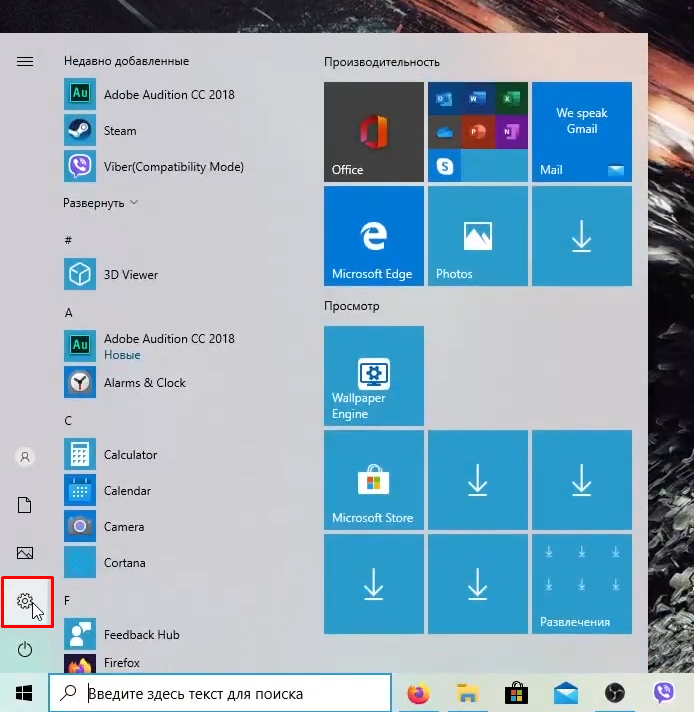Open the Развлечения folder tile
The image size is (694, 712).
(582, 584)
